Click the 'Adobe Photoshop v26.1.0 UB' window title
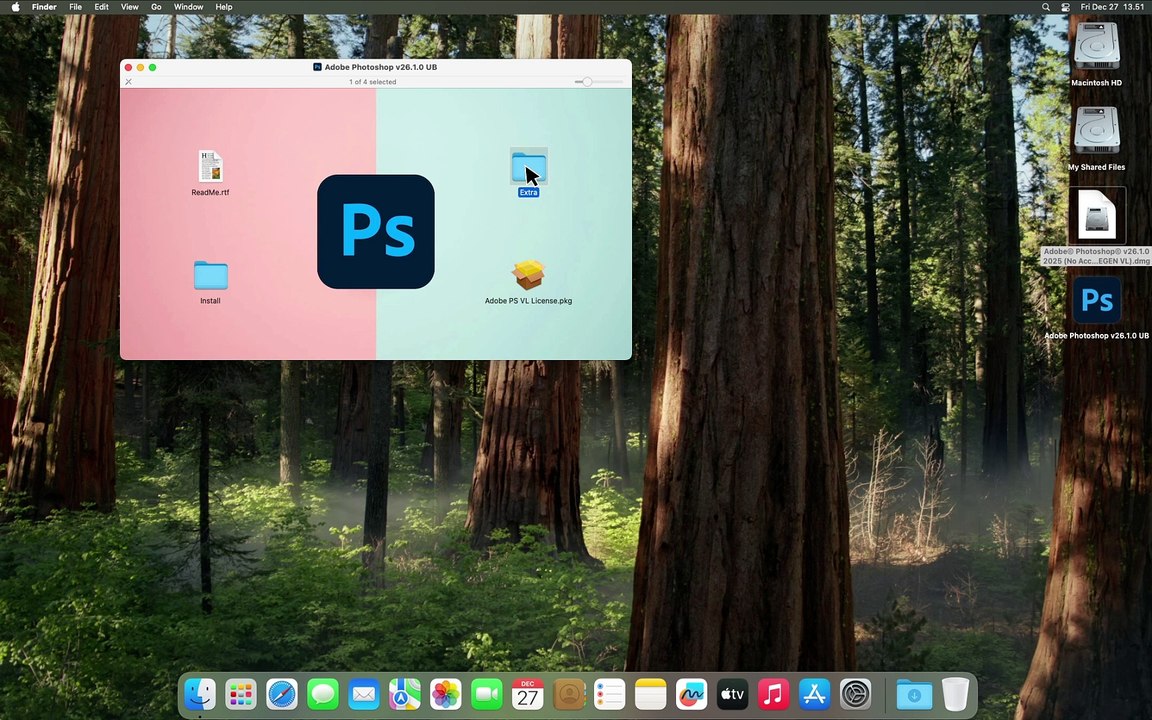This screenshot has height=720, width=1152. [x=381, y=67]
